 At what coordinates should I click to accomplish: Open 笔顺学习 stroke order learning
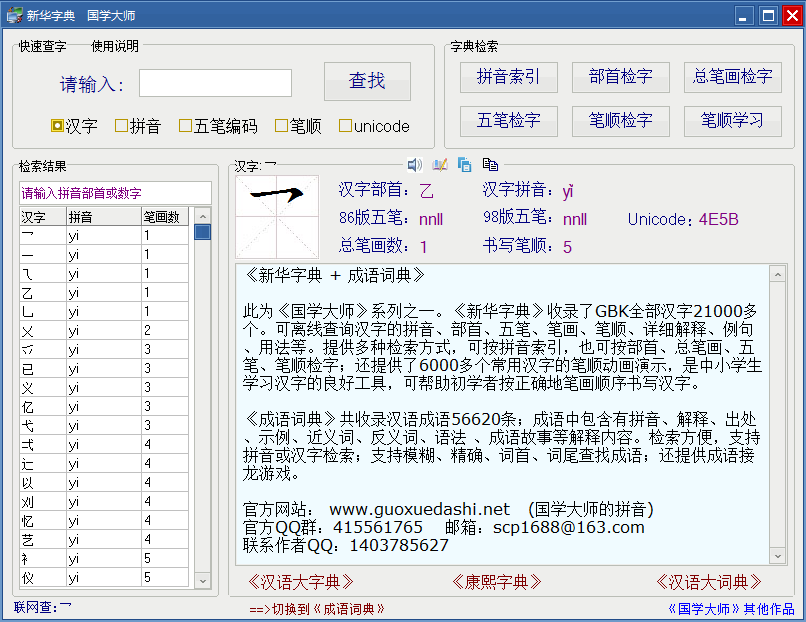[733, 121]
